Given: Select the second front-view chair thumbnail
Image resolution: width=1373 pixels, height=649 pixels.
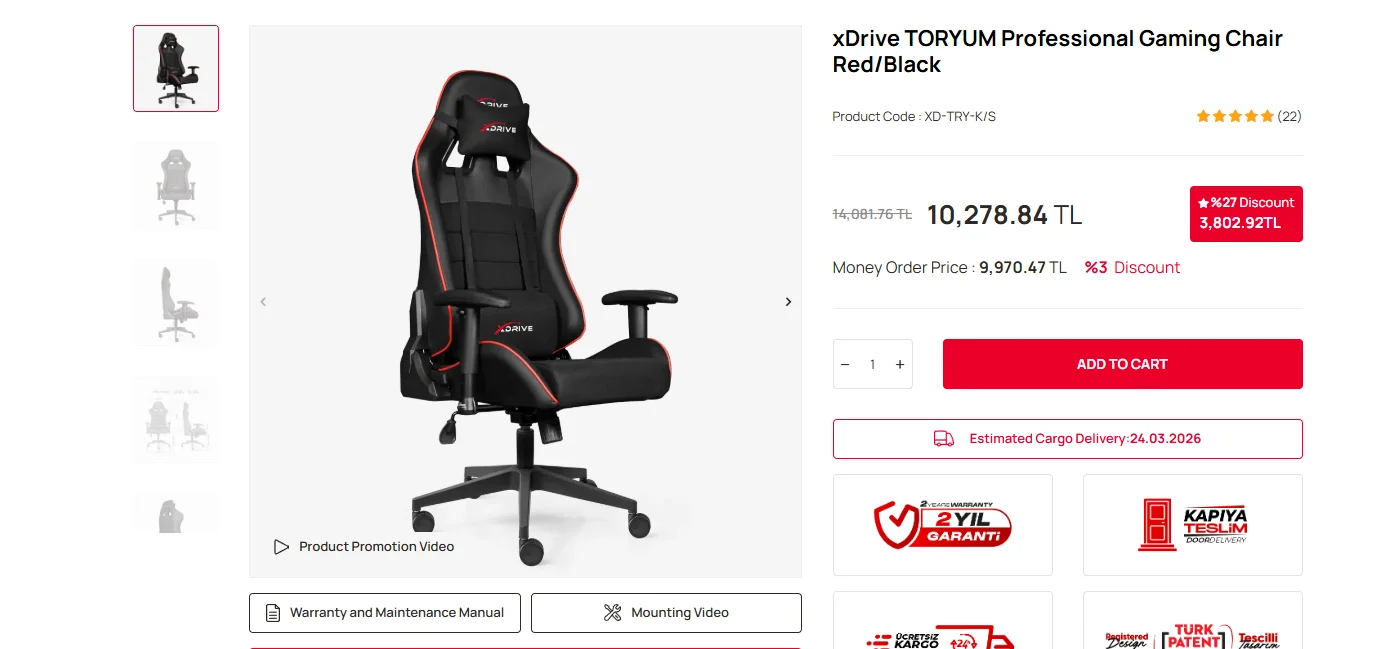Looking at the screenshot, I should (x=176, y=187).
